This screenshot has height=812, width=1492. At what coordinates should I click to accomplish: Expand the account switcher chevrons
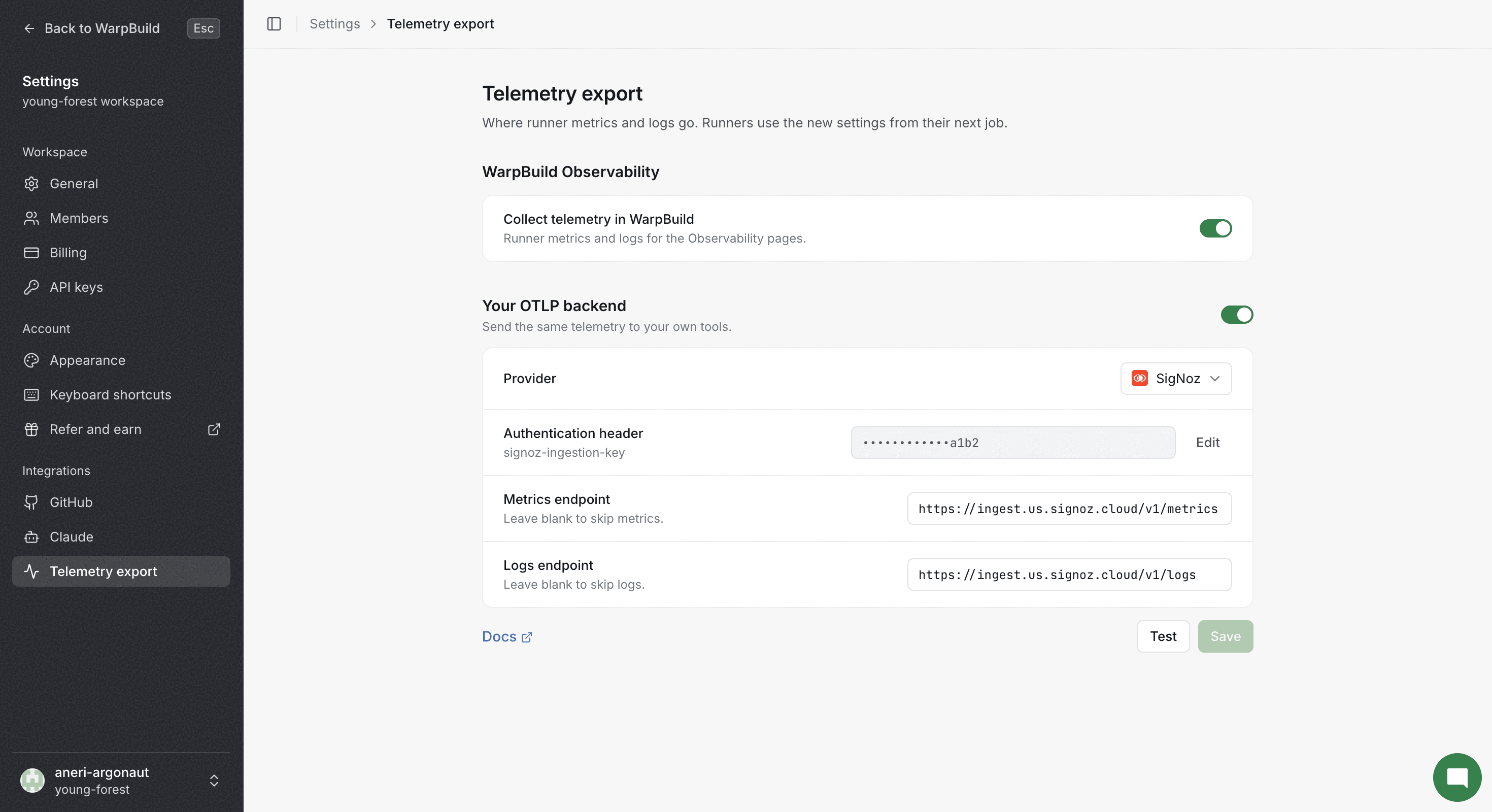pos(214,780)
